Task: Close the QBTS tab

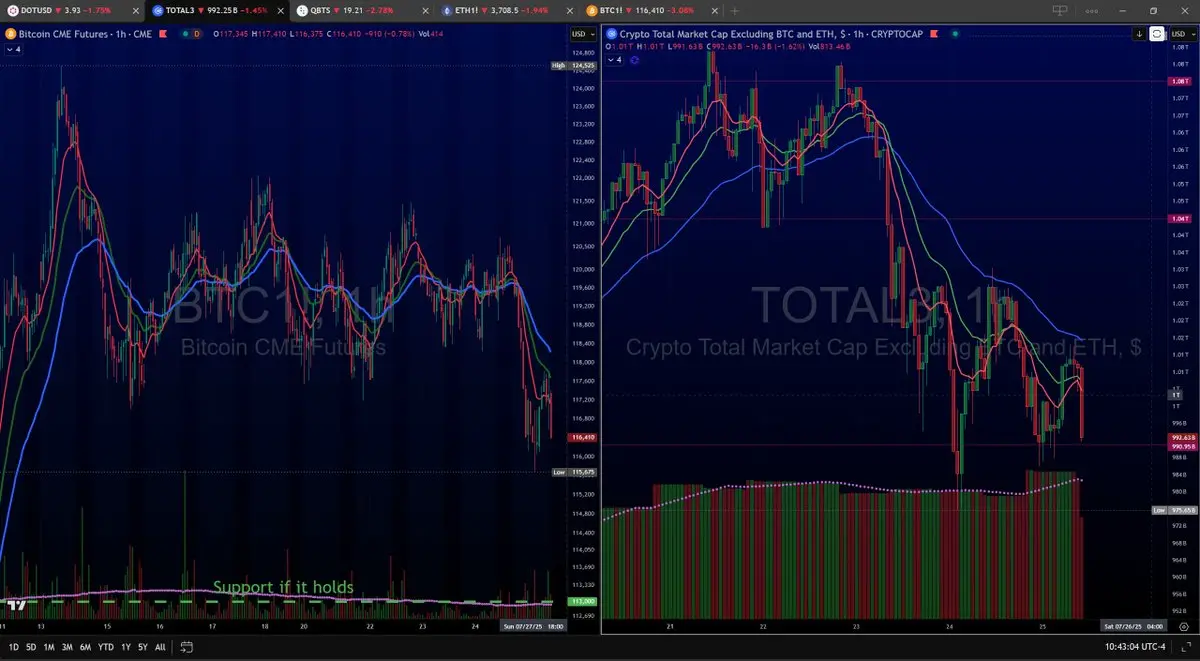Action: coord(425,10)
